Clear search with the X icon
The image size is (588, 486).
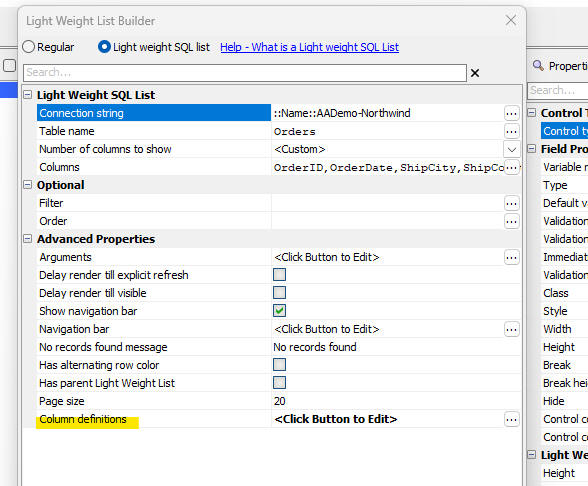point(475,73)
